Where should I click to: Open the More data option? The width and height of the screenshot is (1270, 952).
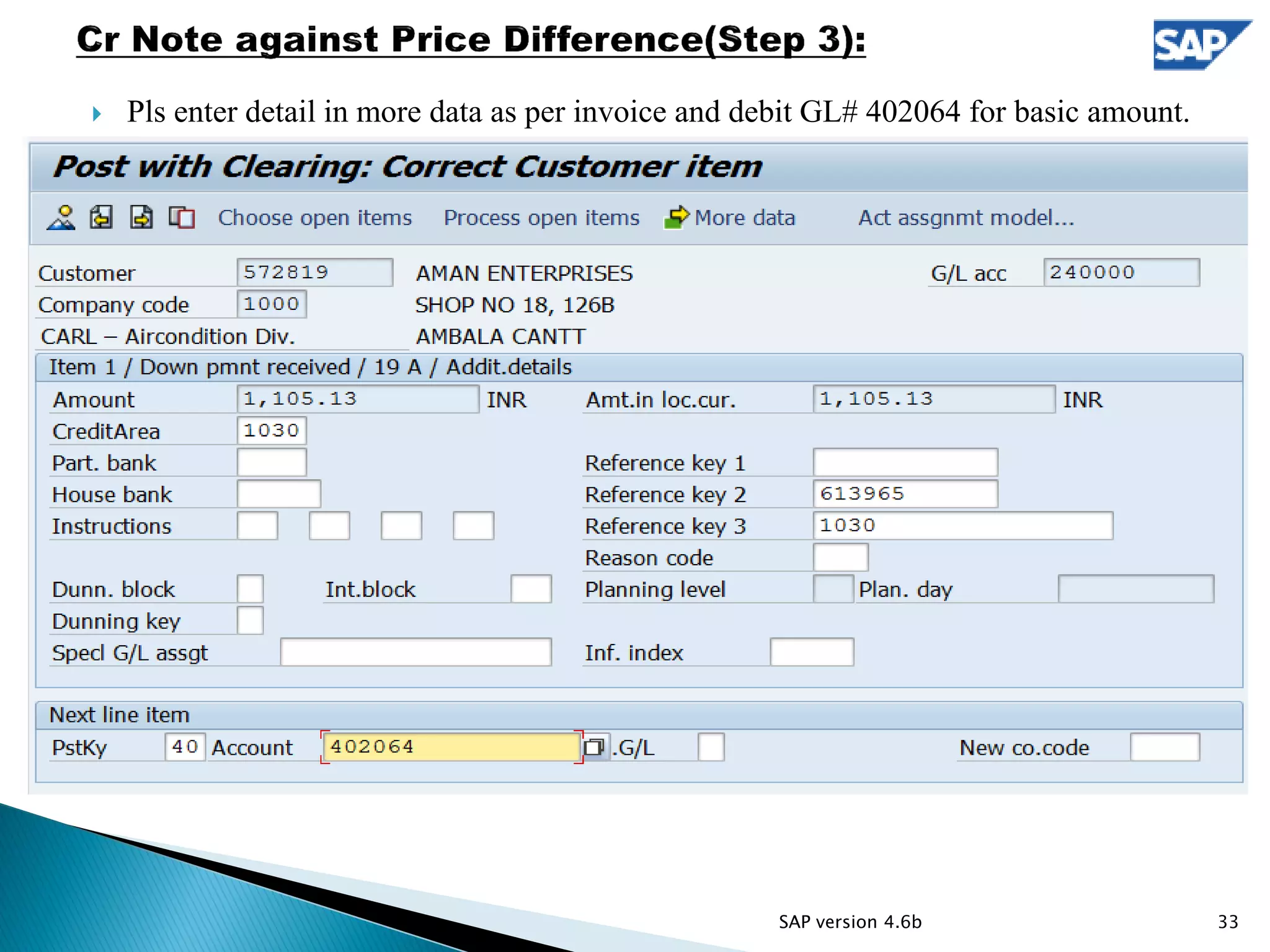(x=745, y=218)
